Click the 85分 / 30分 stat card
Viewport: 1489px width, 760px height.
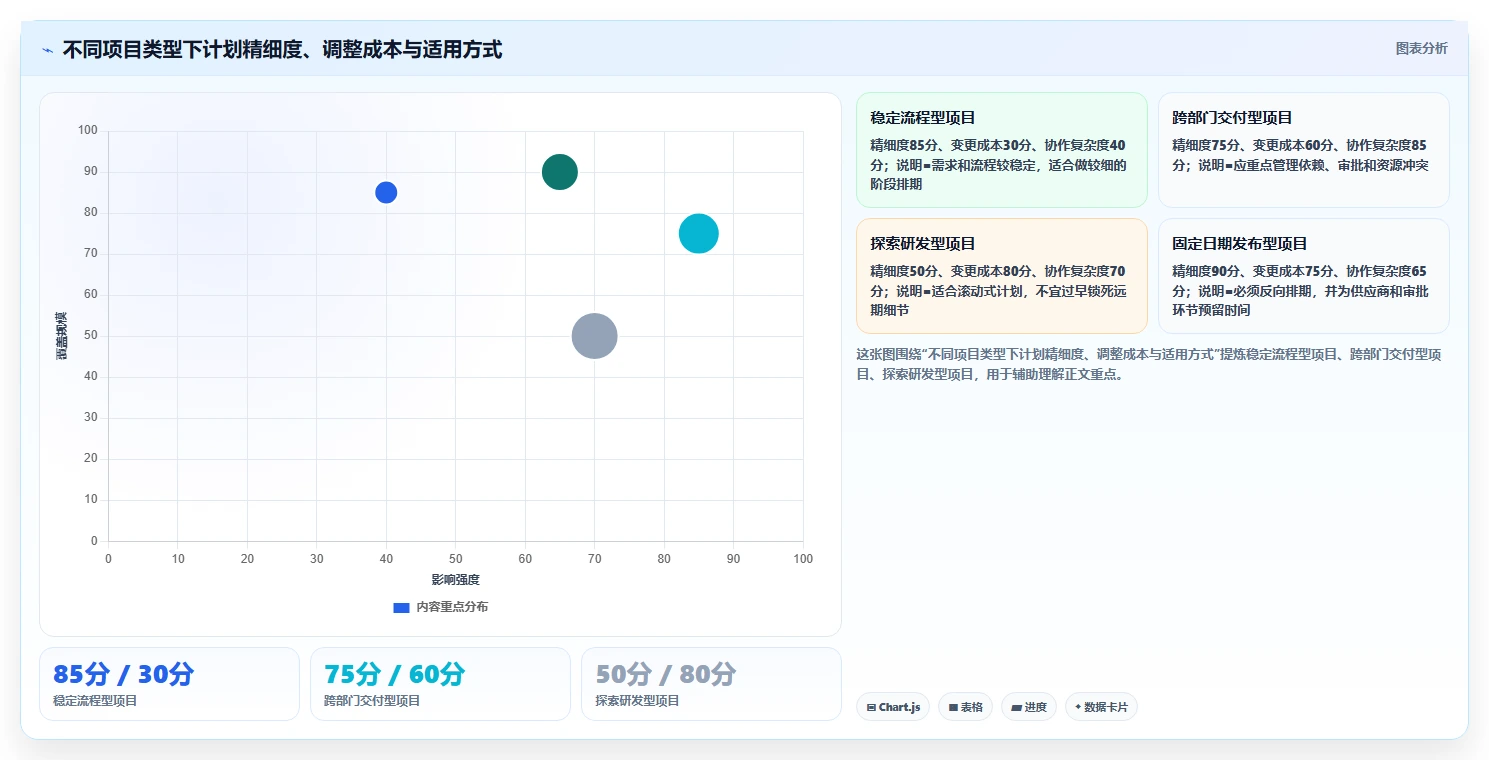[169, 684]
